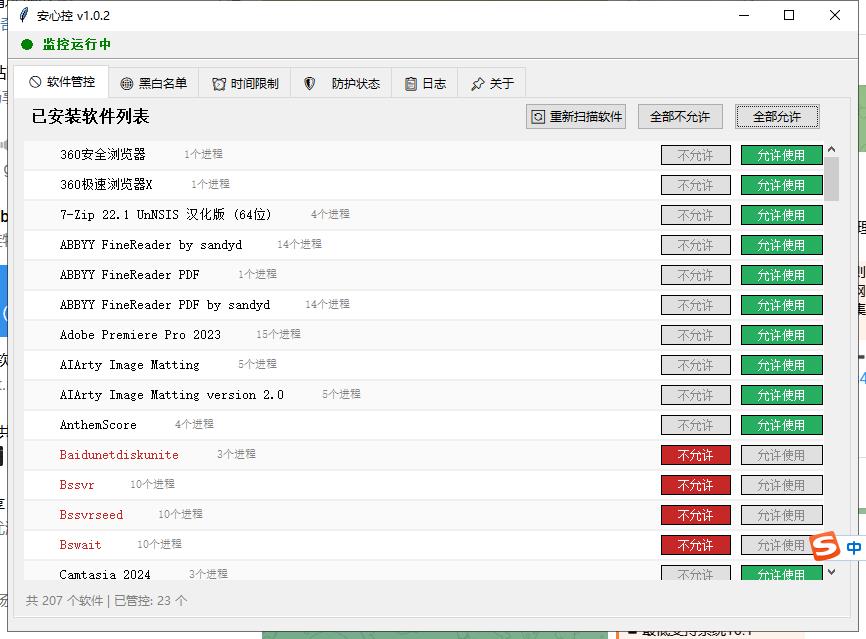Open the 时间限制 tab
This screenshot has width=866, height=639.
(x=245, y=83)
